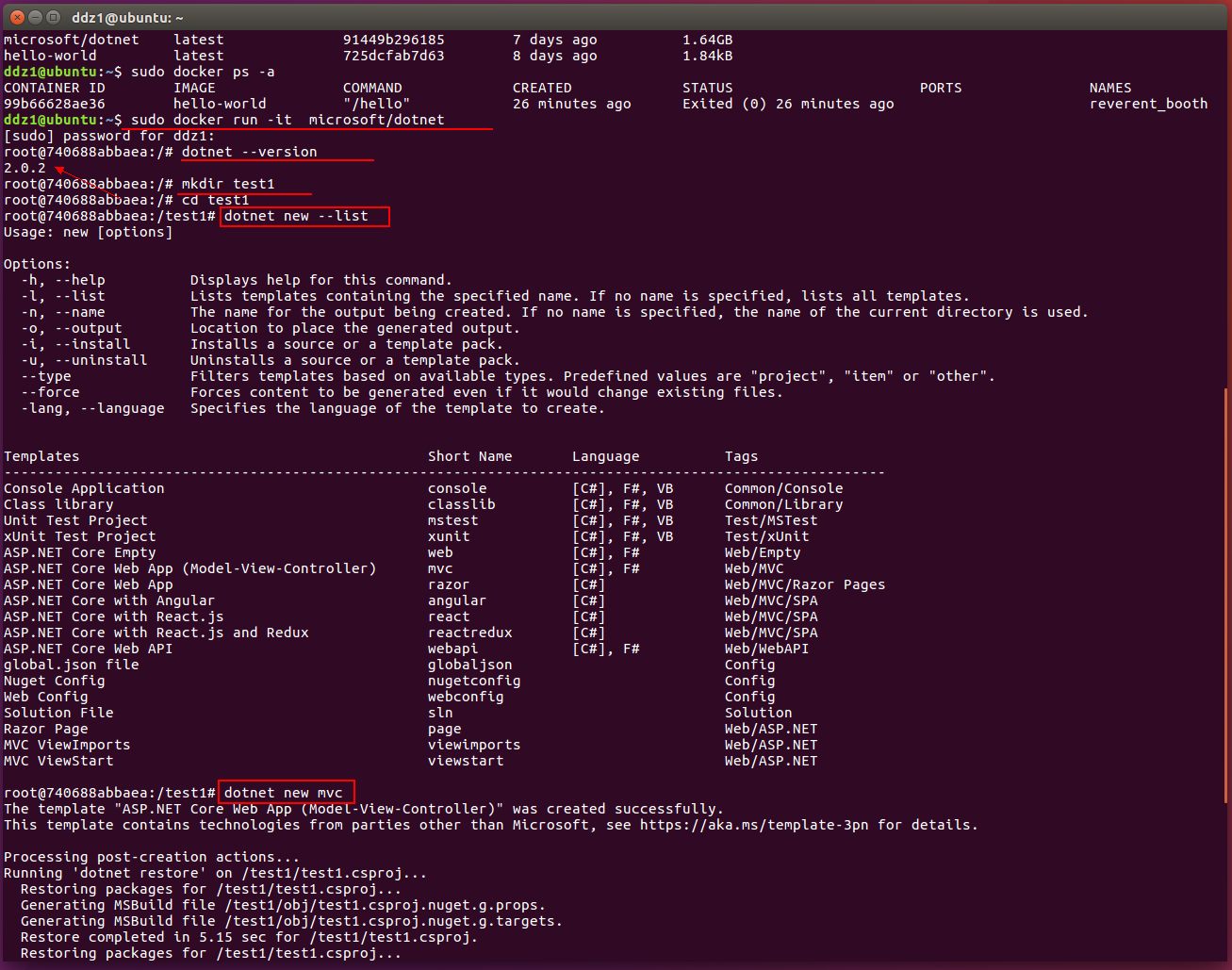Screen dimensions: 1232x970
Task: Click the 'Console Application' template row
Action: pos(423,488)
